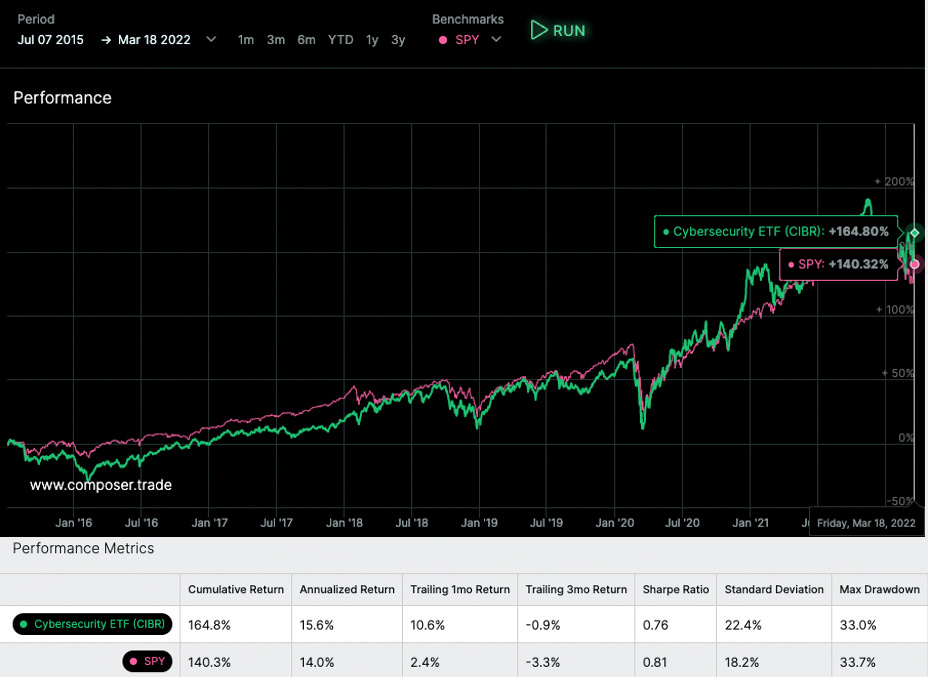This screenshot has height=677, width=928.
Task: Click the Period label
Action: [36, 19]
